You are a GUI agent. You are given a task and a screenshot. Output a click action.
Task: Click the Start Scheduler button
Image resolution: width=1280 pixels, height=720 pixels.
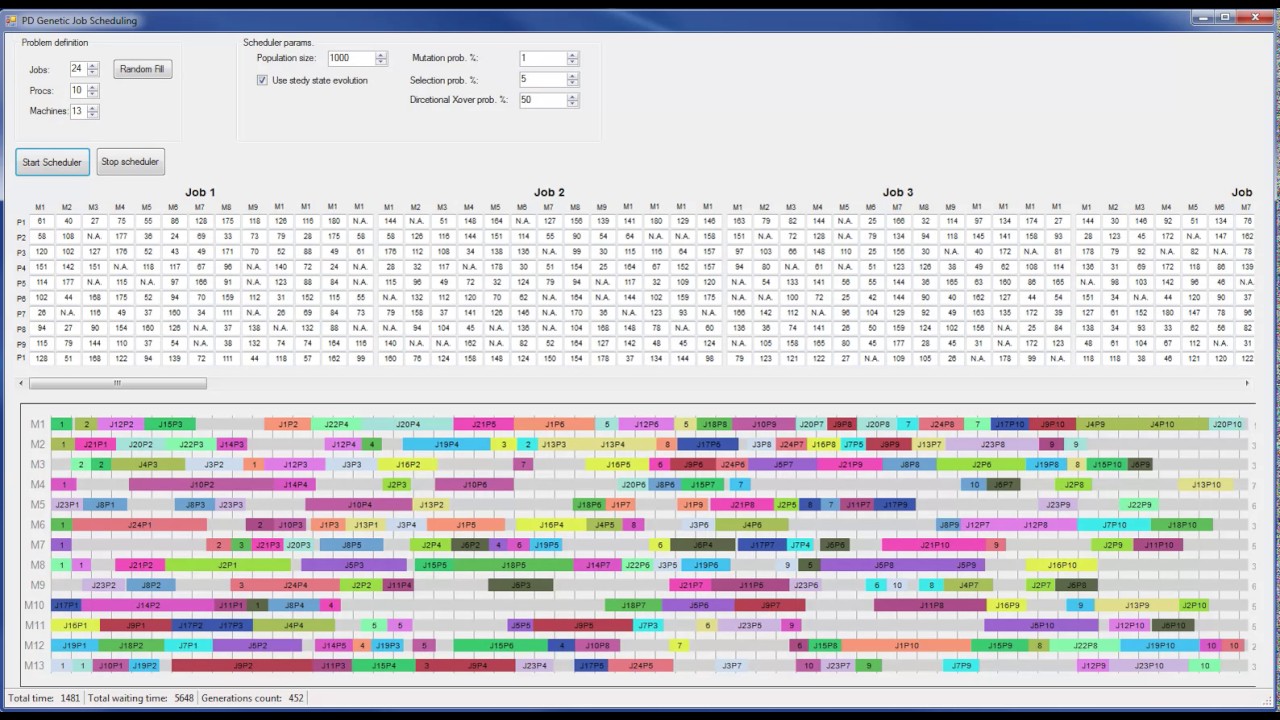52,162
